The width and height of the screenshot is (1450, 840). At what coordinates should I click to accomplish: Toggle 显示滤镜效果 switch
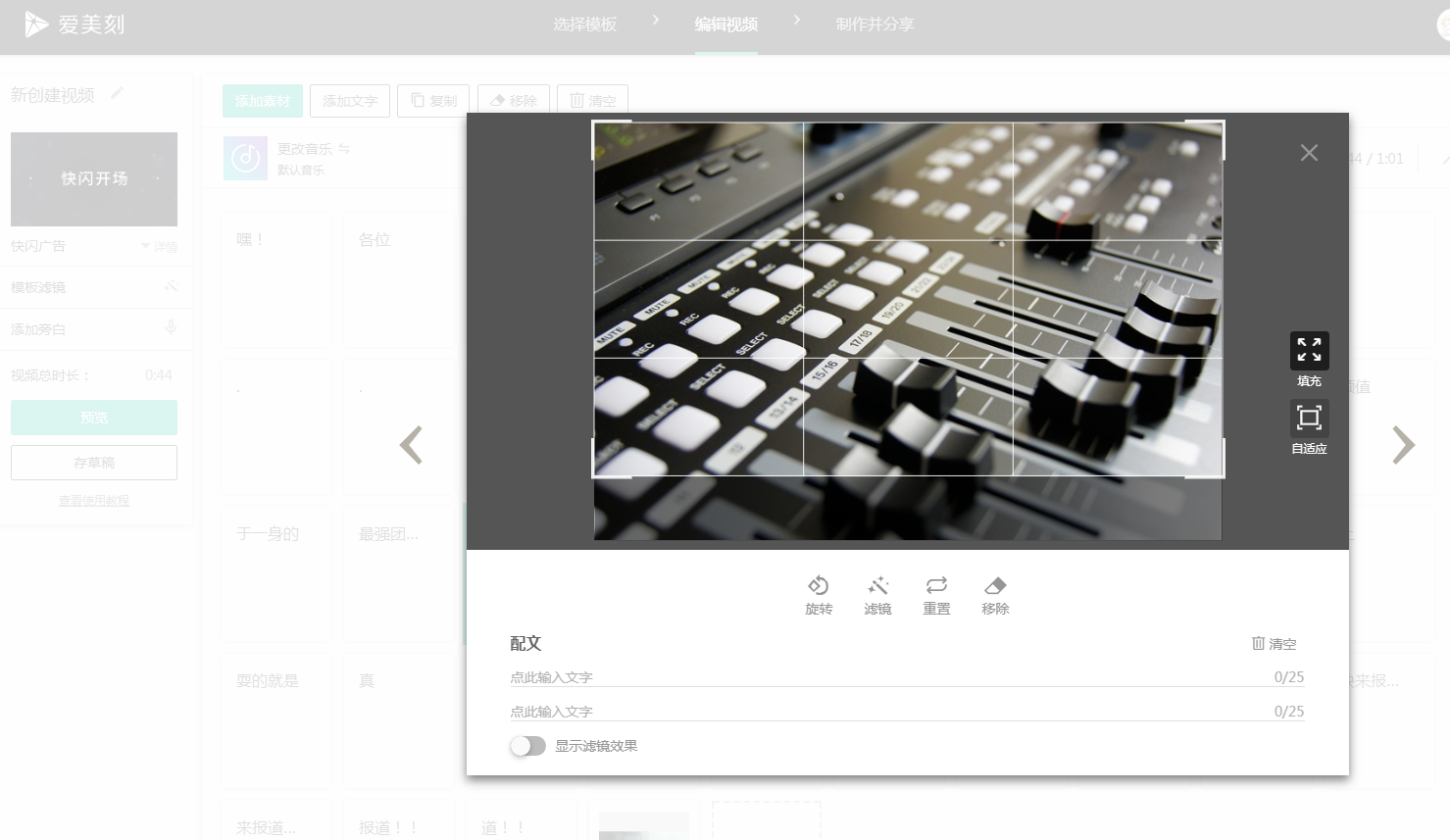[527, 746]
